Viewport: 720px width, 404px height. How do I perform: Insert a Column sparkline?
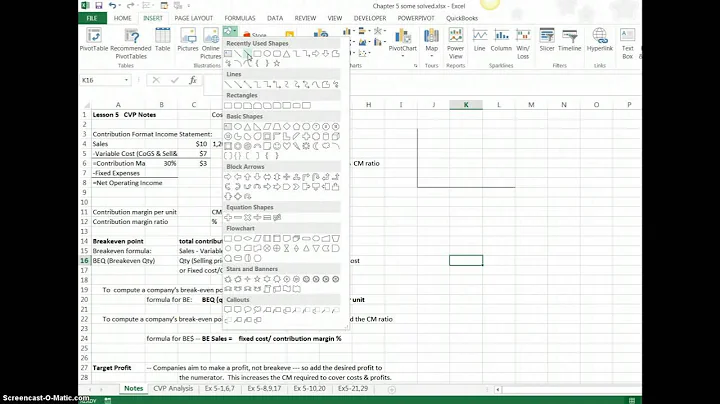501,40
